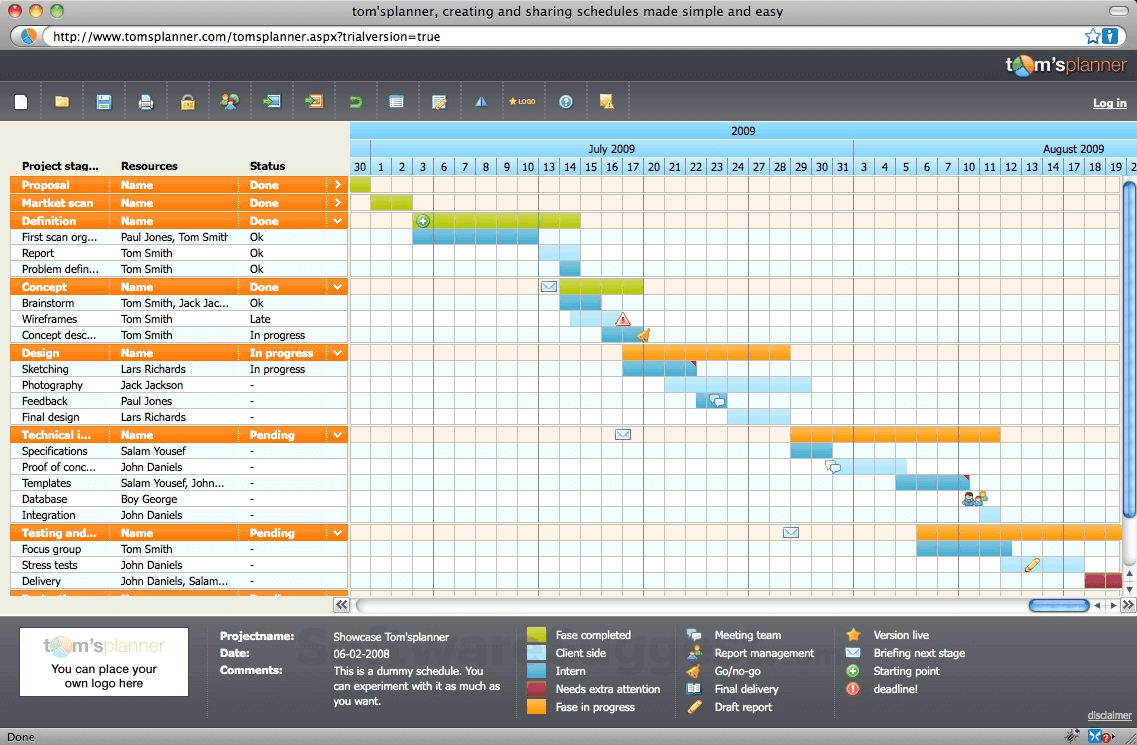Open a saved schedule from the toolbar

point(62,100)
